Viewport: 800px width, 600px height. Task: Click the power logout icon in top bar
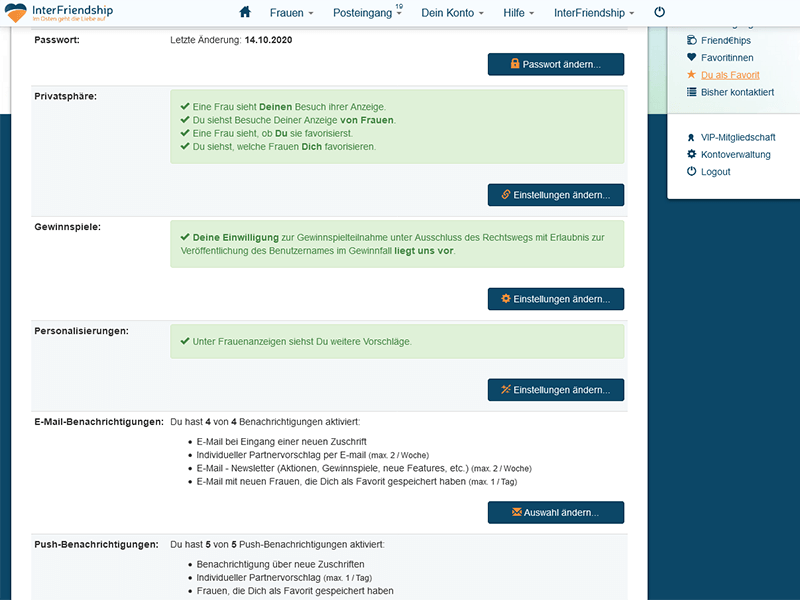[x=659, y=13]
